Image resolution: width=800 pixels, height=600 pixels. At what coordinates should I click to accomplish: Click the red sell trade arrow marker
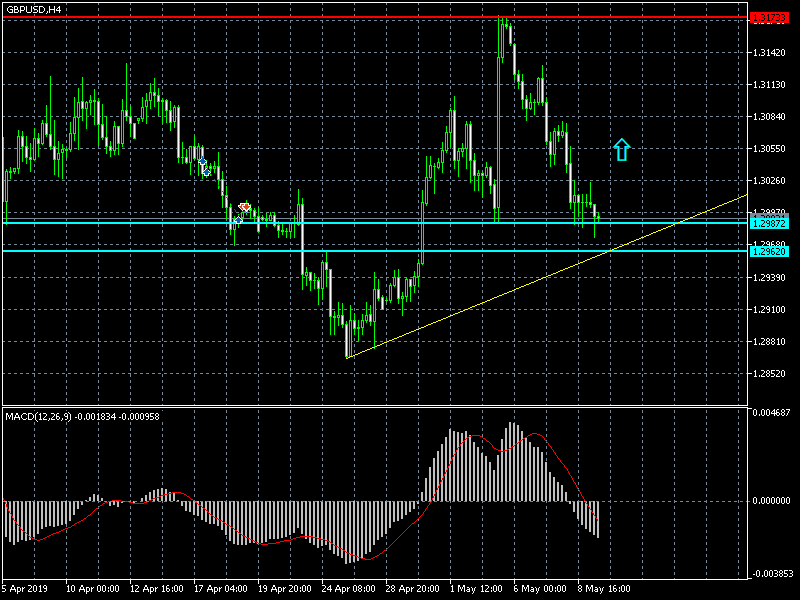[x=244, y=207]
